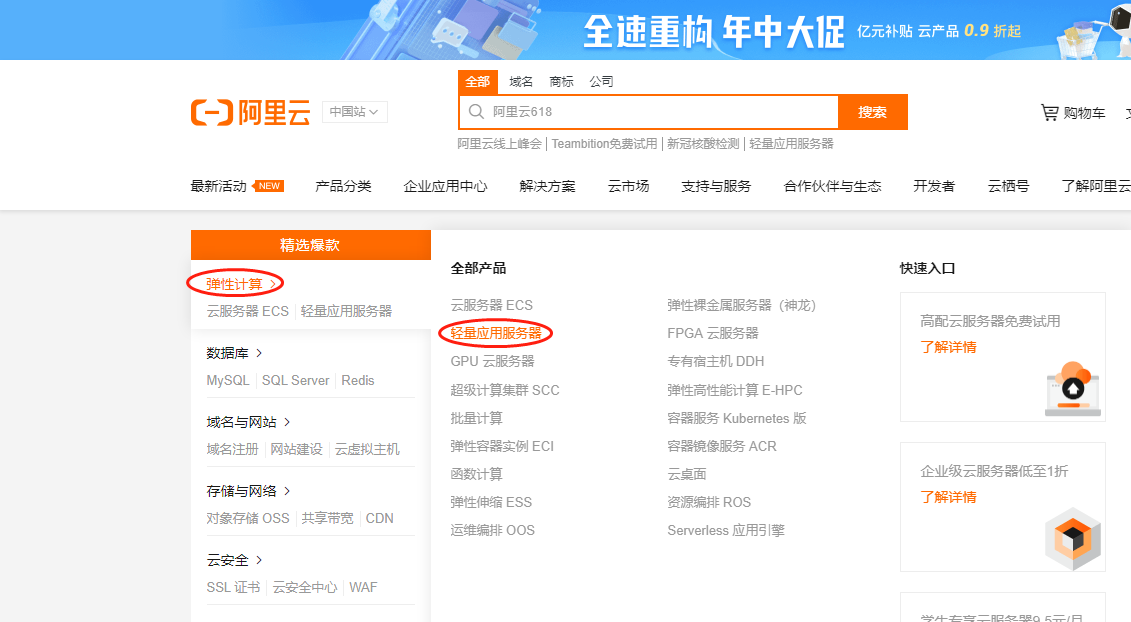The width and height of the screenshot is (1131, 622).
Task: Select the 商标 search tab
Action: (x=561, y=82)
